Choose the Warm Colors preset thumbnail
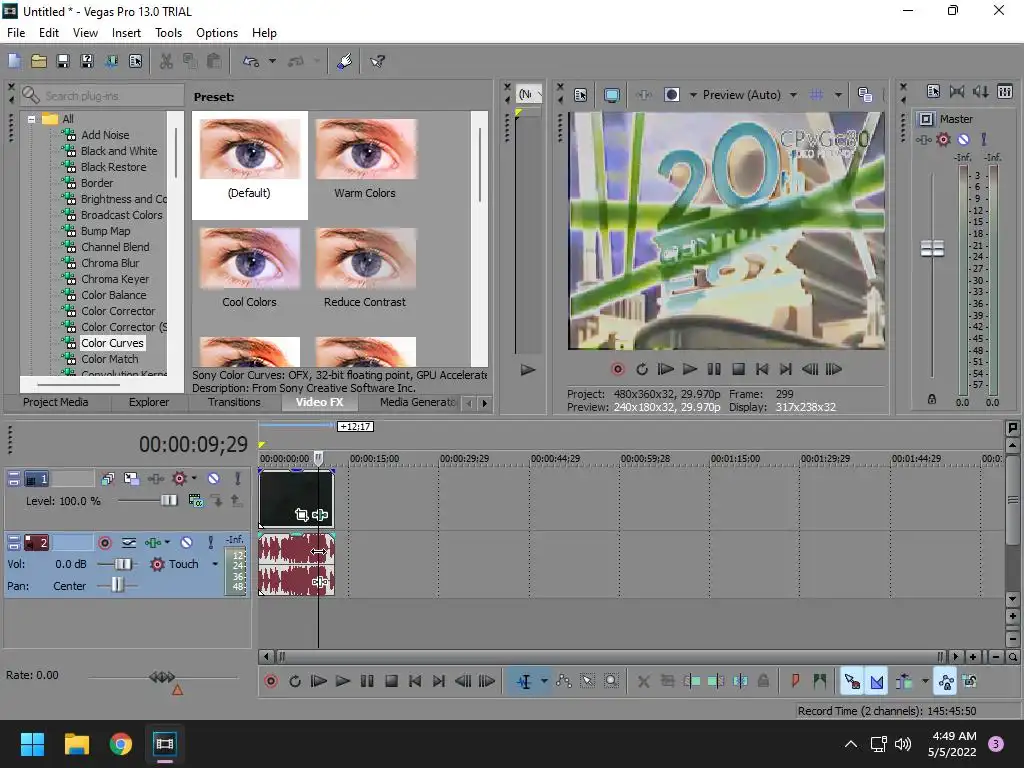Screen dimensions: 1024x768 coord(366,150)
